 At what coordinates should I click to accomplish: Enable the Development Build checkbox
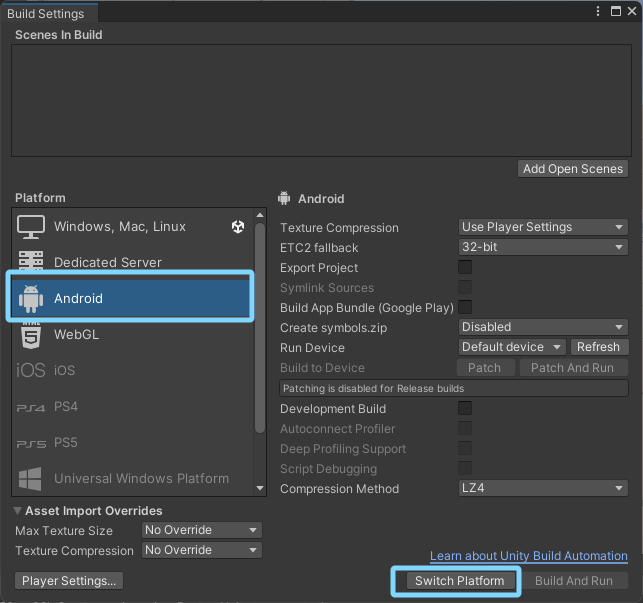pos(465,408)
